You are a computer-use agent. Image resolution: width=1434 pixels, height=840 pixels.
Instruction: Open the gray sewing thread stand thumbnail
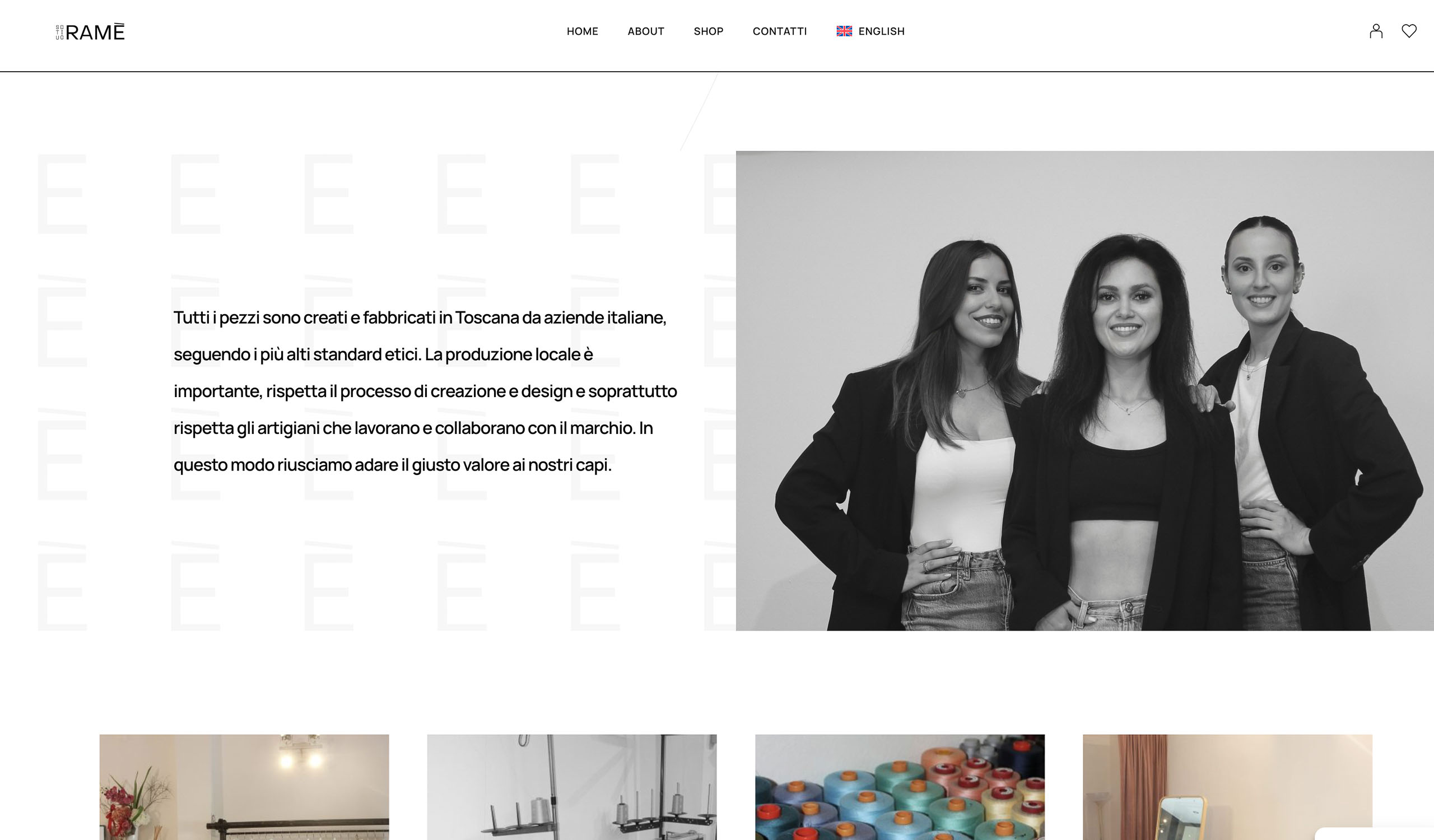[x=572, y=787]
